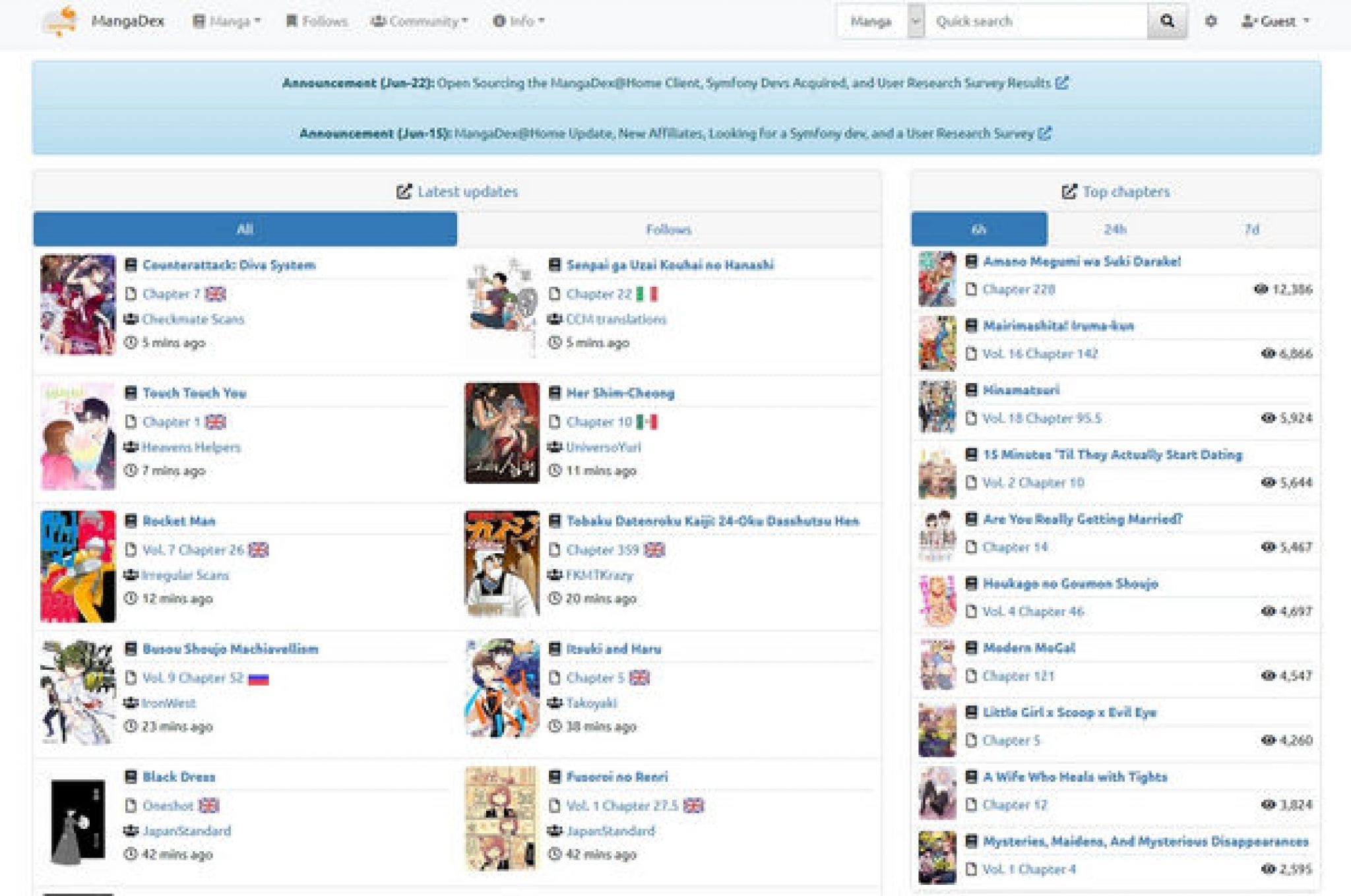The width and height of the screenshot is (1351, 896).
Task: Click the UK flag beside Rocket Man Chapter 26
Action: click(258, 550)
